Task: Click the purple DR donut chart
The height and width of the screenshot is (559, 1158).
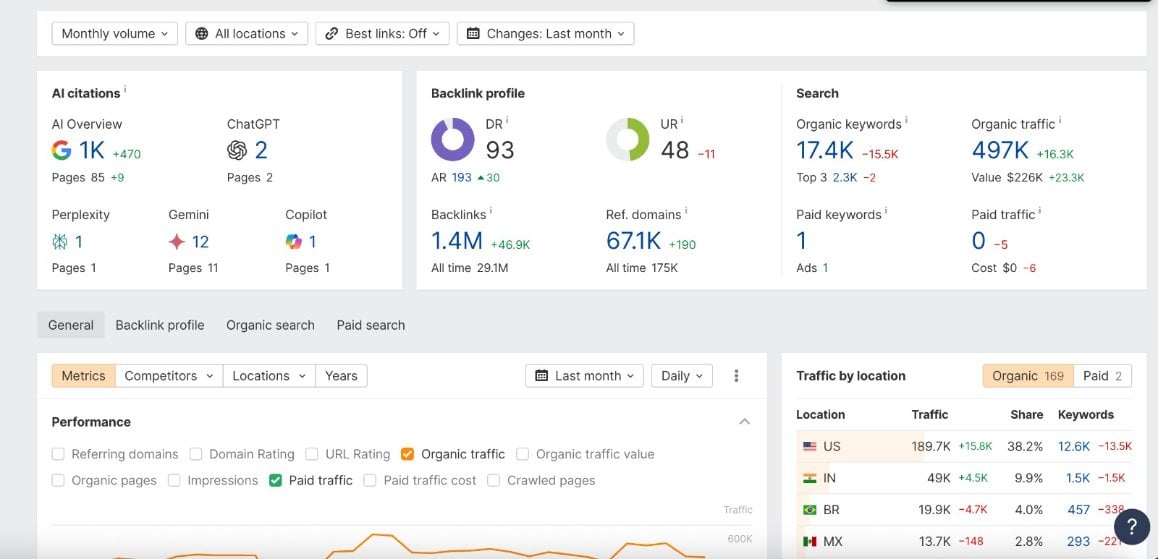Action: pos(453,140)
